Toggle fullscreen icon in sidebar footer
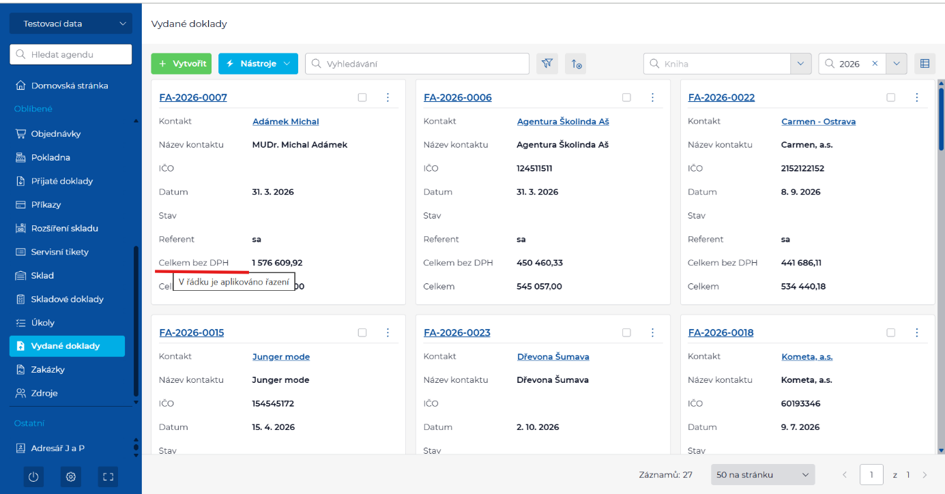 coord(108,477)
